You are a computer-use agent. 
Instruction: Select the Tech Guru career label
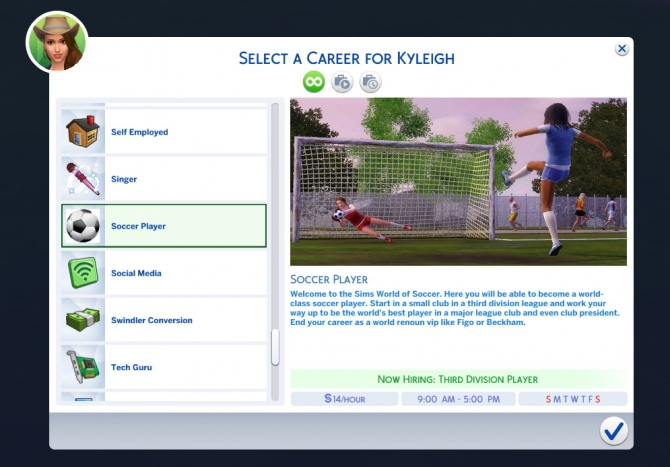click(130, 367)
